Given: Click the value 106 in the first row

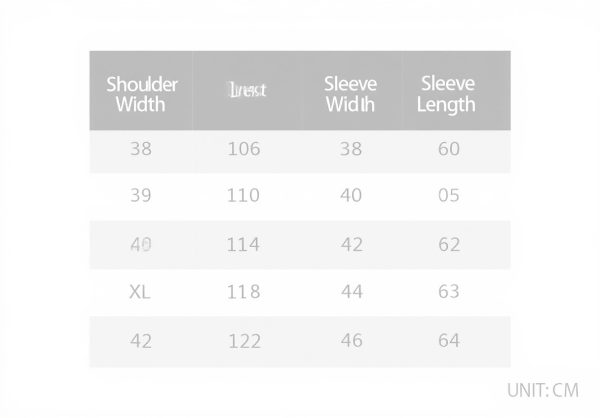Looking at the screenshot, I should coord(243,149).
